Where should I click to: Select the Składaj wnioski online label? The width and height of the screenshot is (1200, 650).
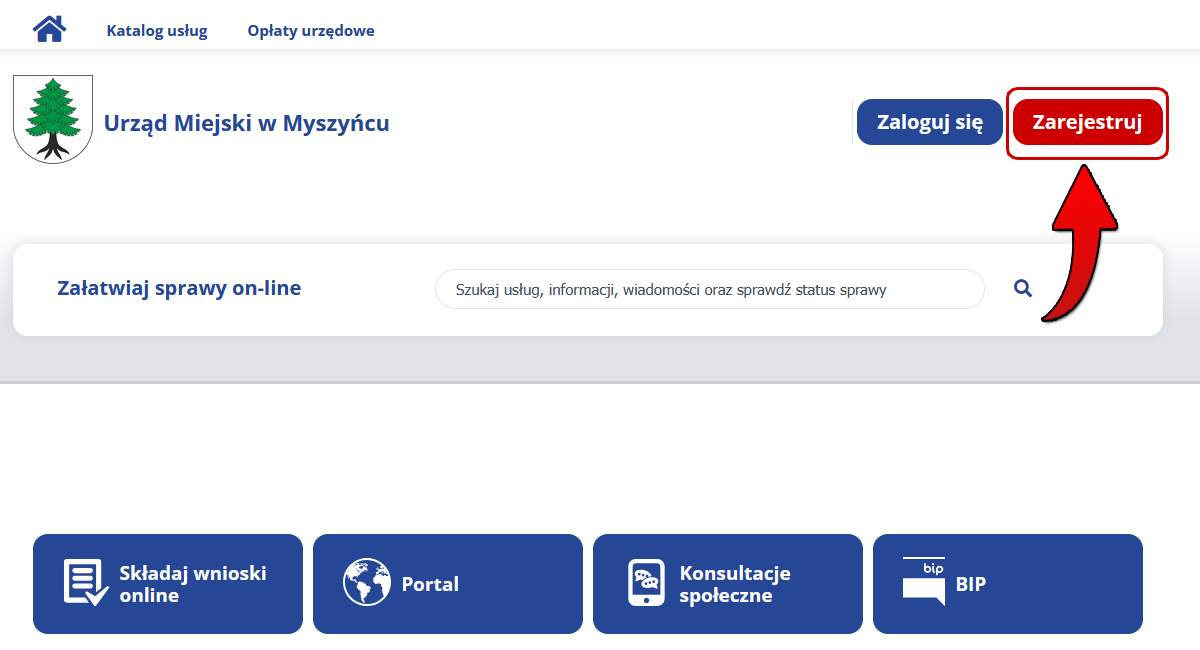(x=193, y=584)
